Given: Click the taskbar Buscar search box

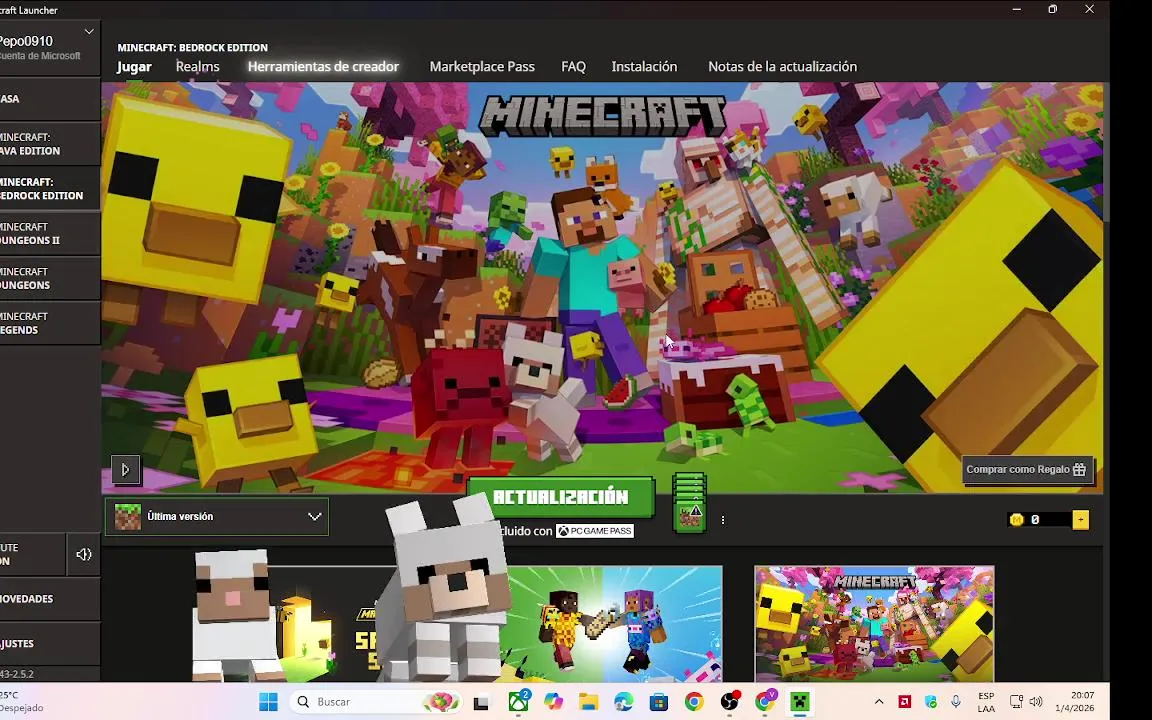Looking at the screenshot, I should (375, 702).
